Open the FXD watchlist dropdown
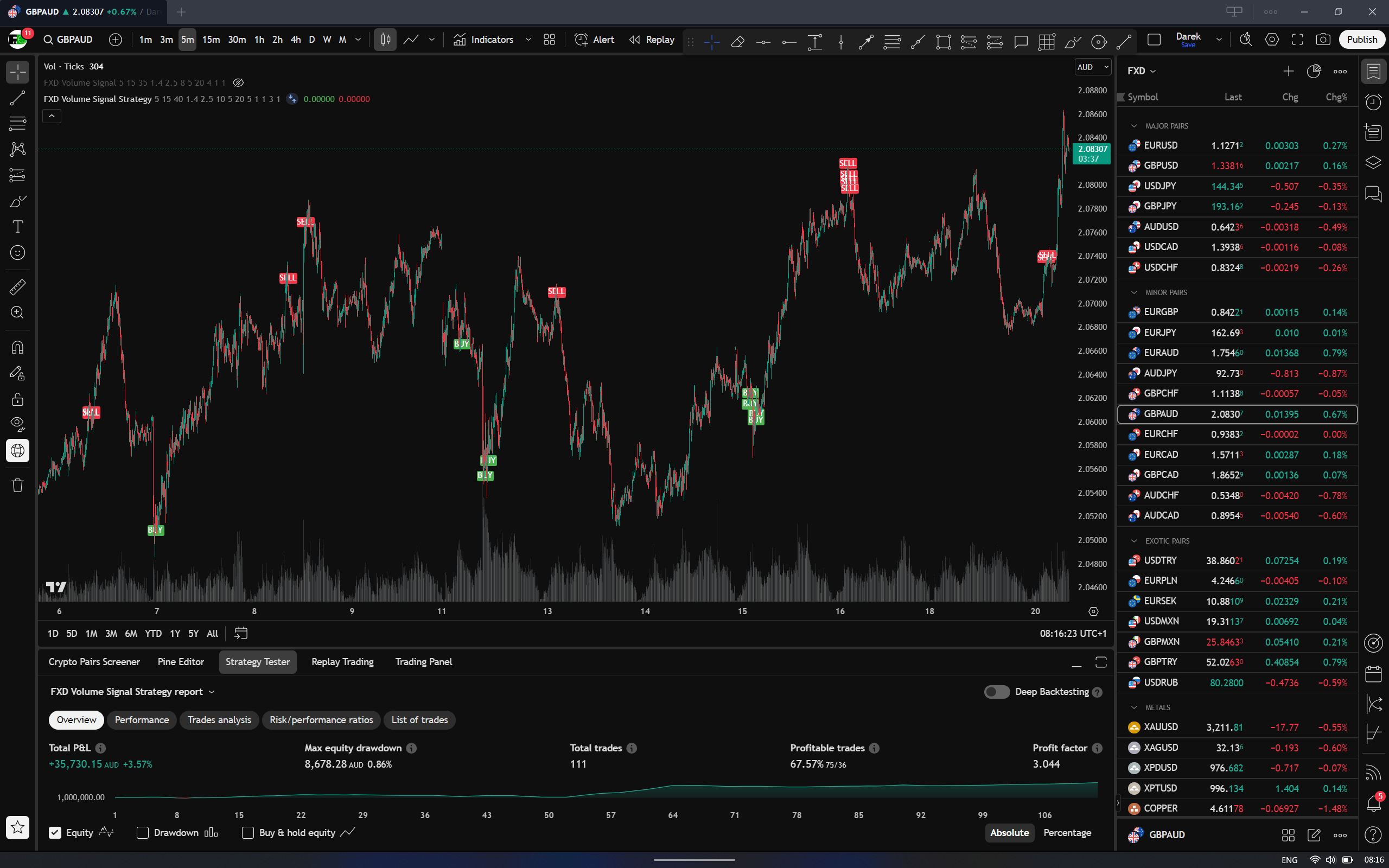The width and height of the screenshot is (1389, 868). [x=1142, y=71]
